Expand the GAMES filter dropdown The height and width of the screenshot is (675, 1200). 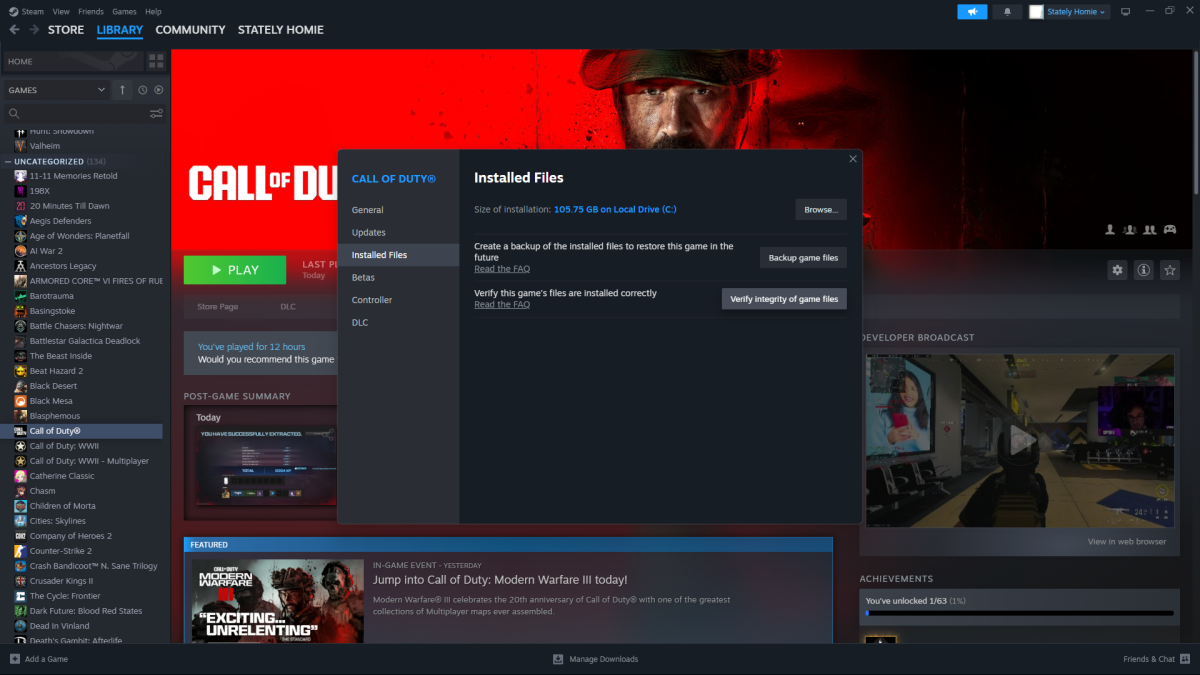point(57,90)
